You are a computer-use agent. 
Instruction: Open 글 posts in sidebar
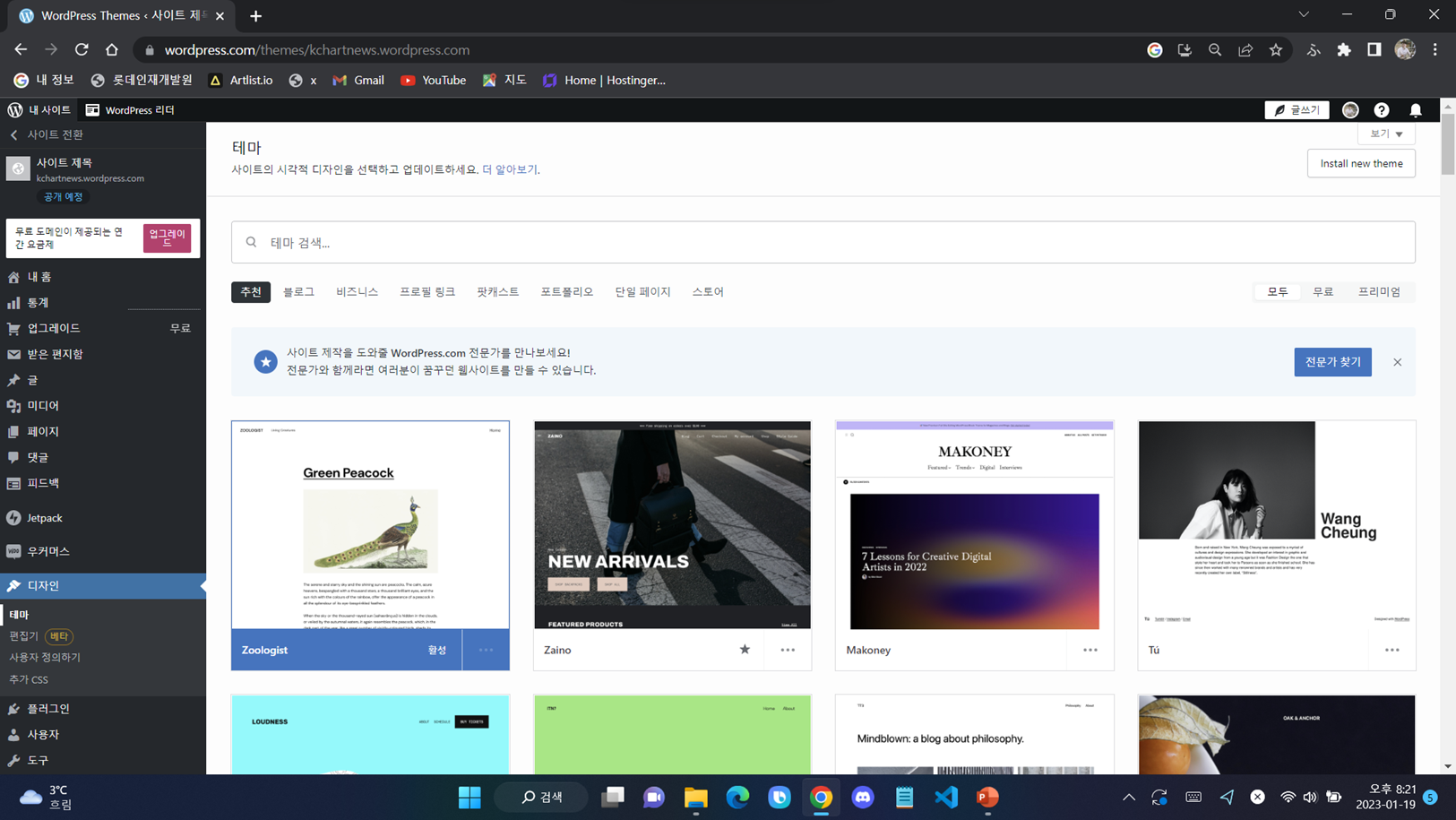coord(103,380)
